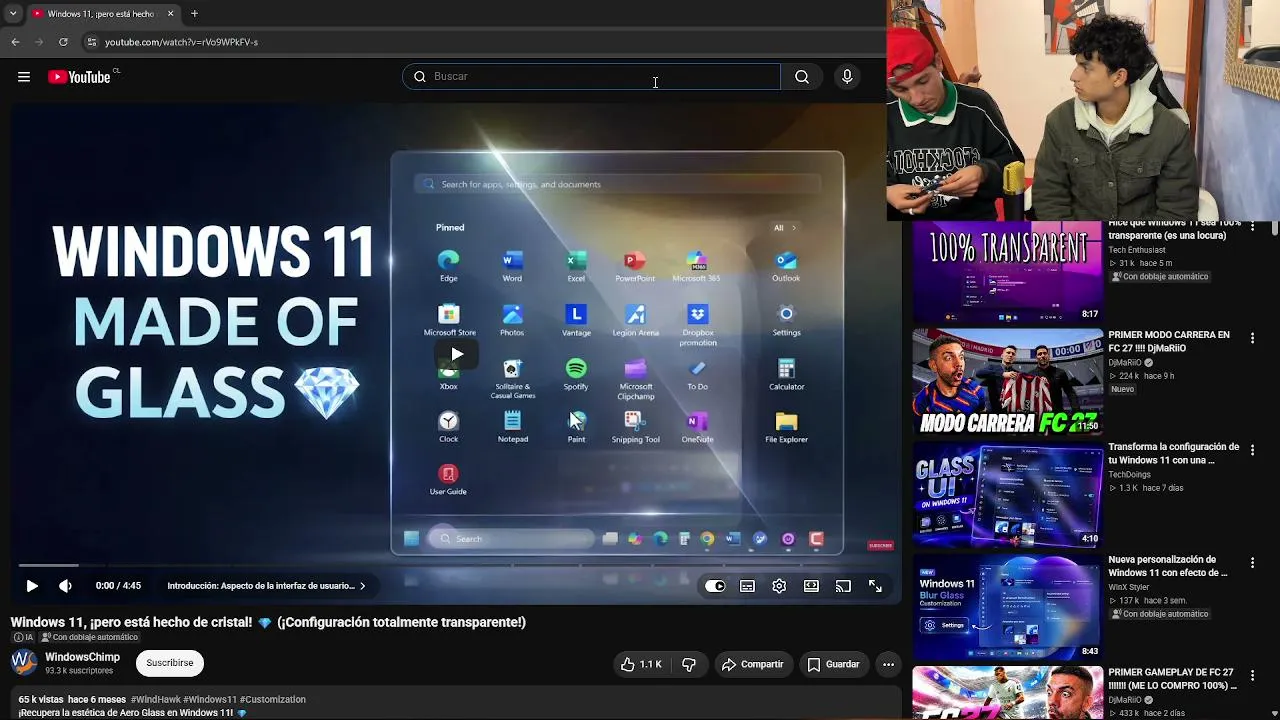Image resolution: width=1280 pixels, height=720 pixels.
Task: Open options for Transforma la configuración video
Action: click(x=1252, y=451)
